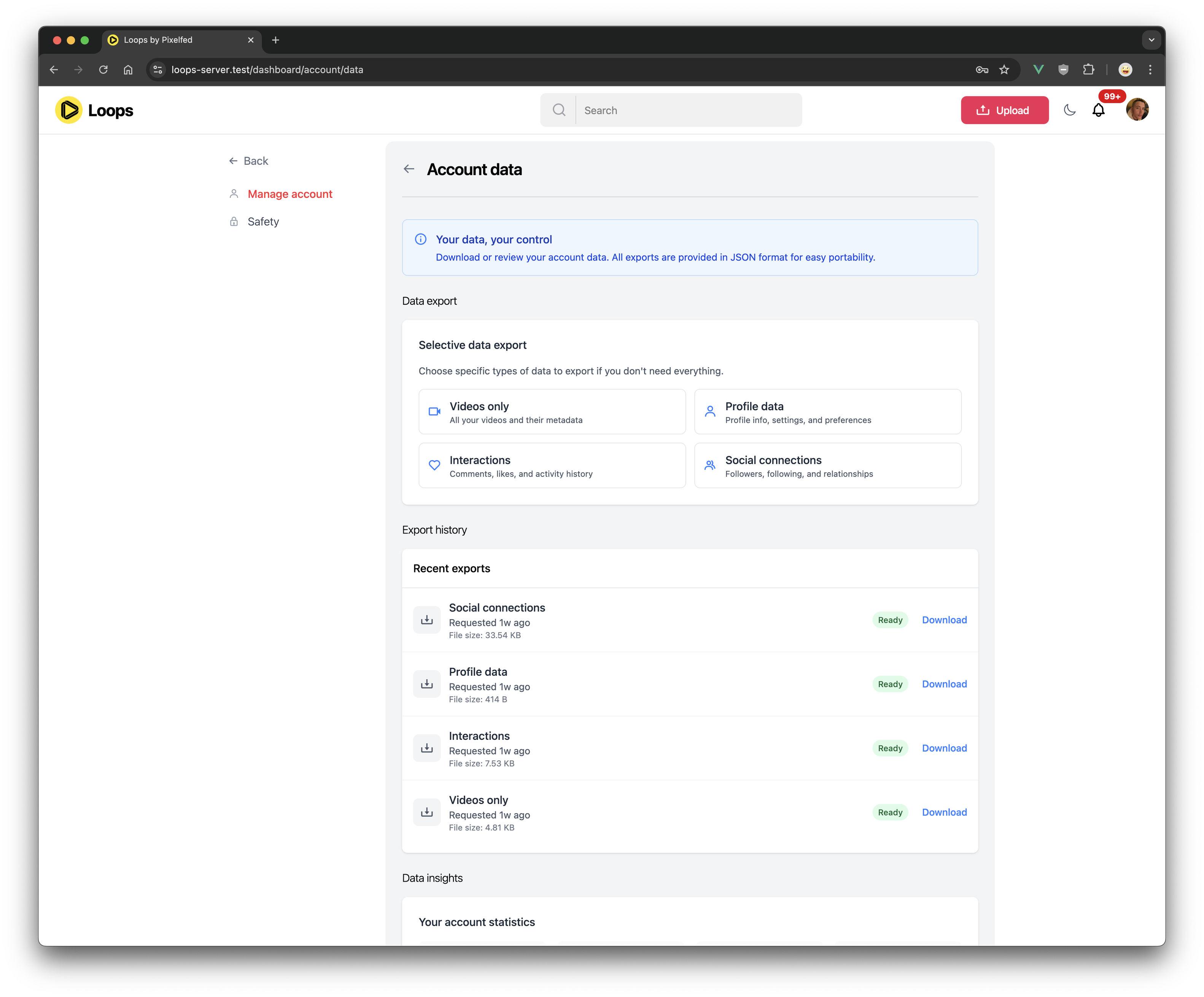The image size is (1204, 997).
Task: Reload the page
Action: click(103, 69)
